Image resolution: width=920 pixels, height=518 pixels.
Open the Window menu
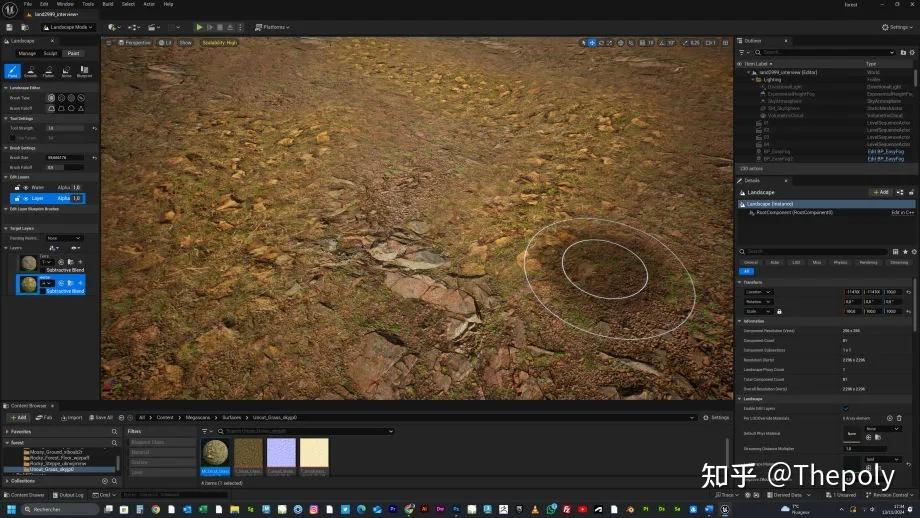click(65, 4)
